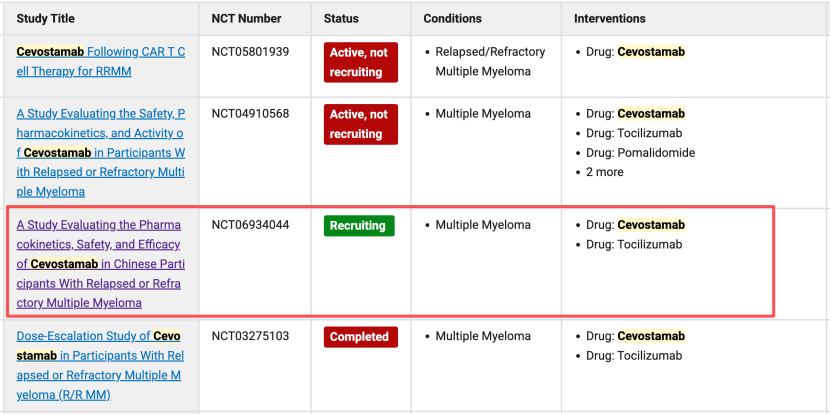Click the Status column header
Screen dimensions: 830x414
[x=341, y=19]
